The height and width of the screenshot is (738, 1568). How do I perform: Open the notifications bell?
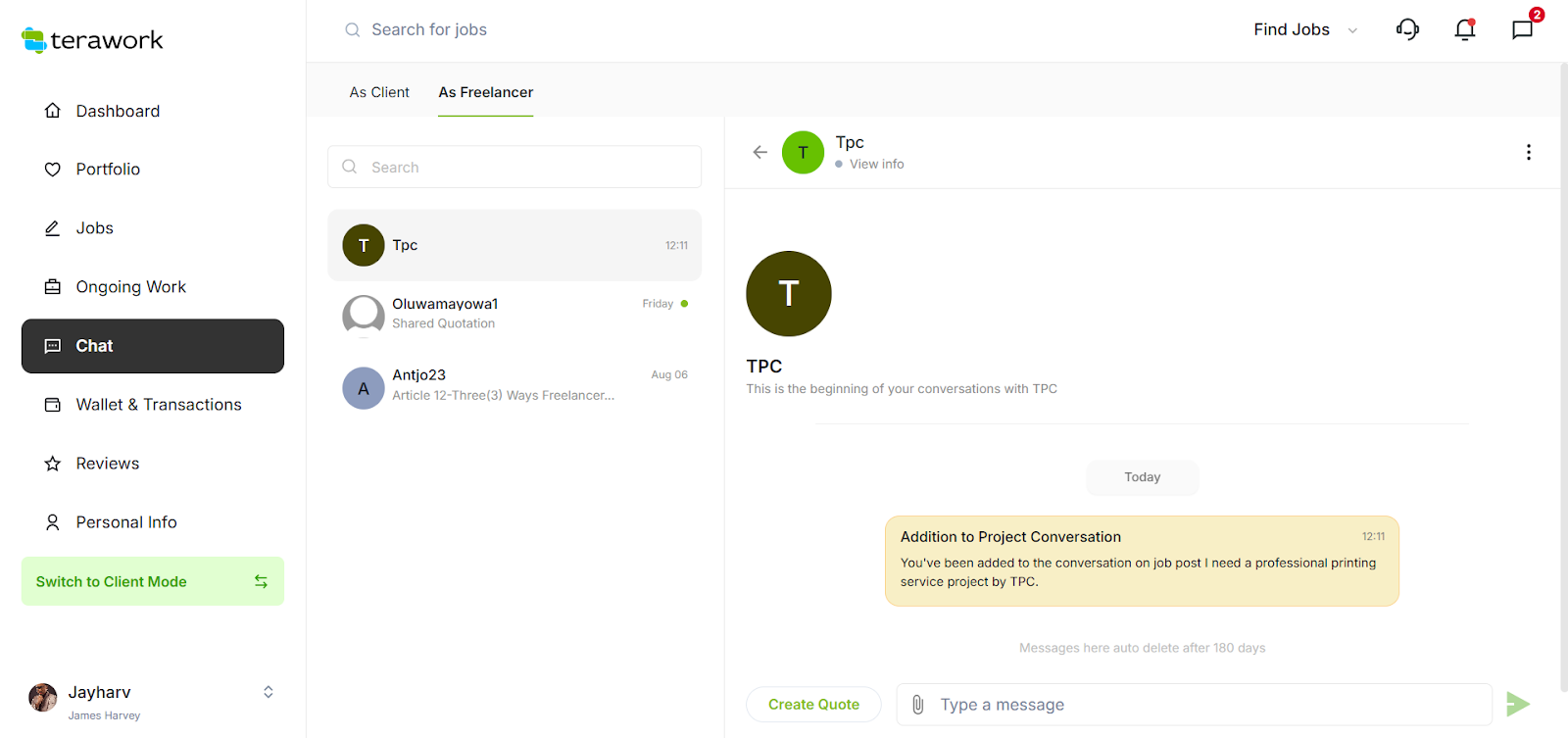pos(1465,29)
